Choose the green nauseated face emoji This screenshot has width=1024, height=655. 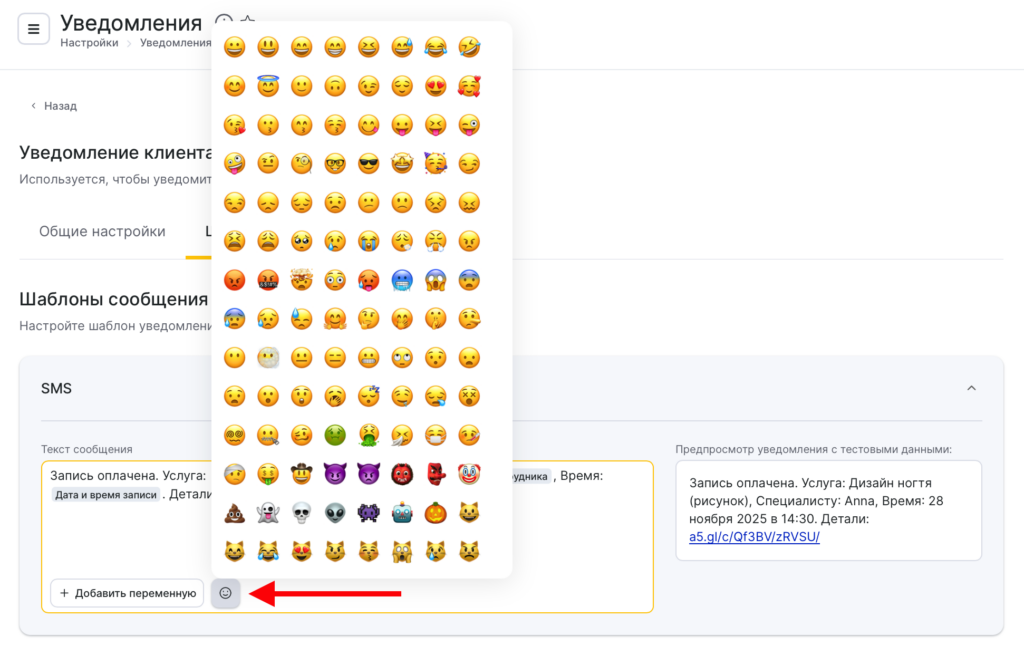pos(335,435)
